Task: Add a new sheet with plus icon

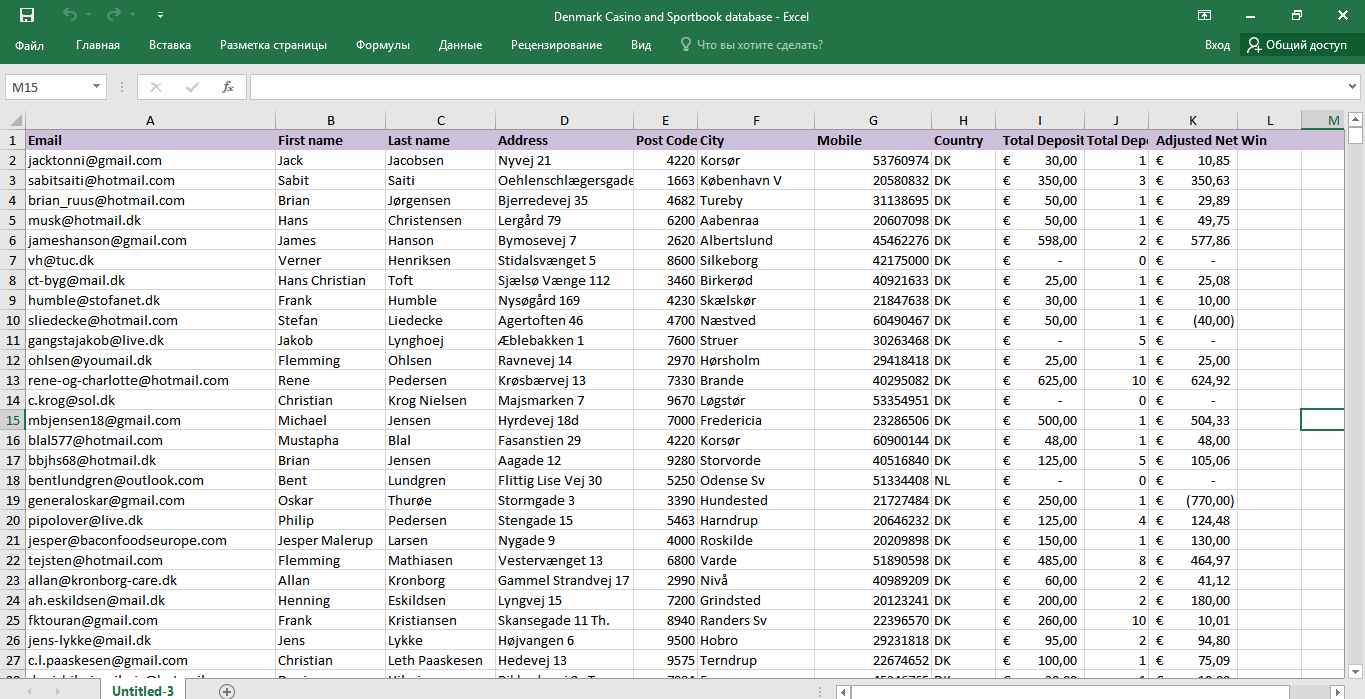Action: pyautogui.click(x=227, y=691)
